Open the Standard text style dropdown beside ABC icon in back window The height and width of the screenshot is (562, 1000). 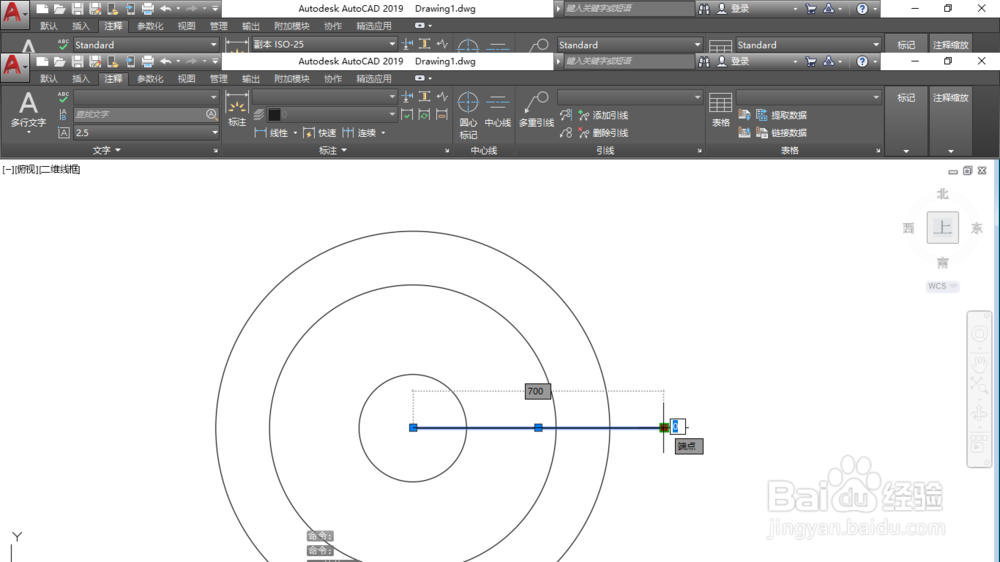click(x=214, y=45)
